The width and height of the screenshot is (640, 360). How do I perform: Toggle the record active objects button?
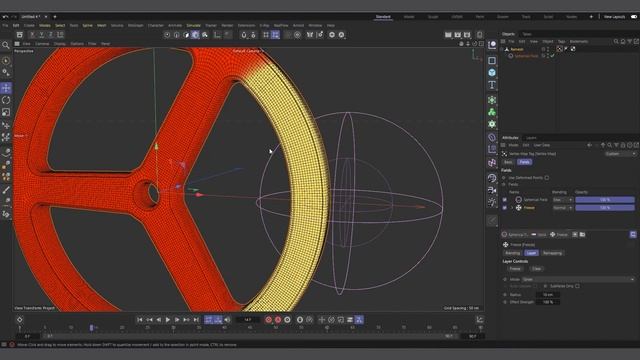[x=269, y=320]
